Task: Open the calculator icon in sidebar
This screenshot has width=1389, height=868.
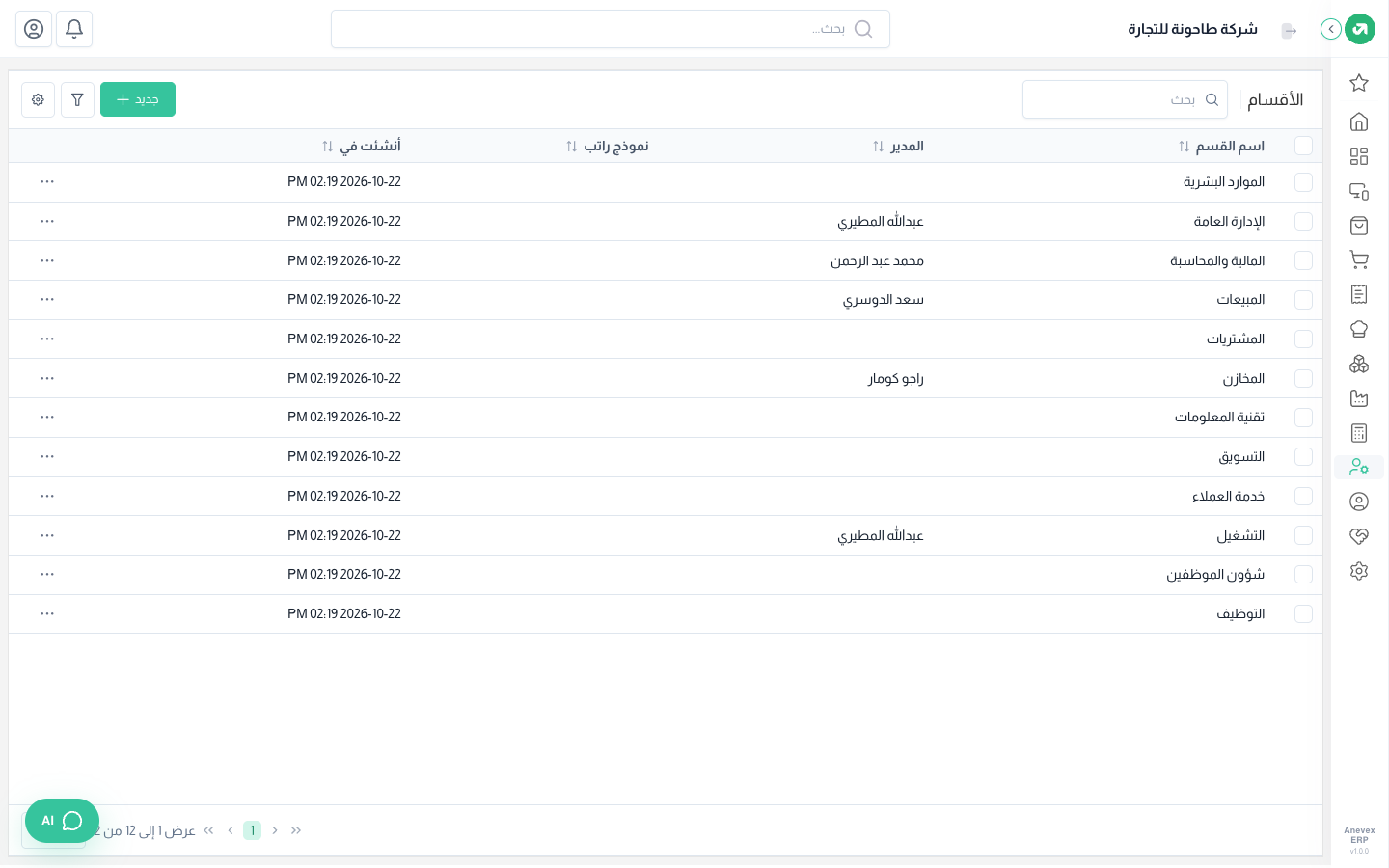Action: click(x=1359, y=433)
